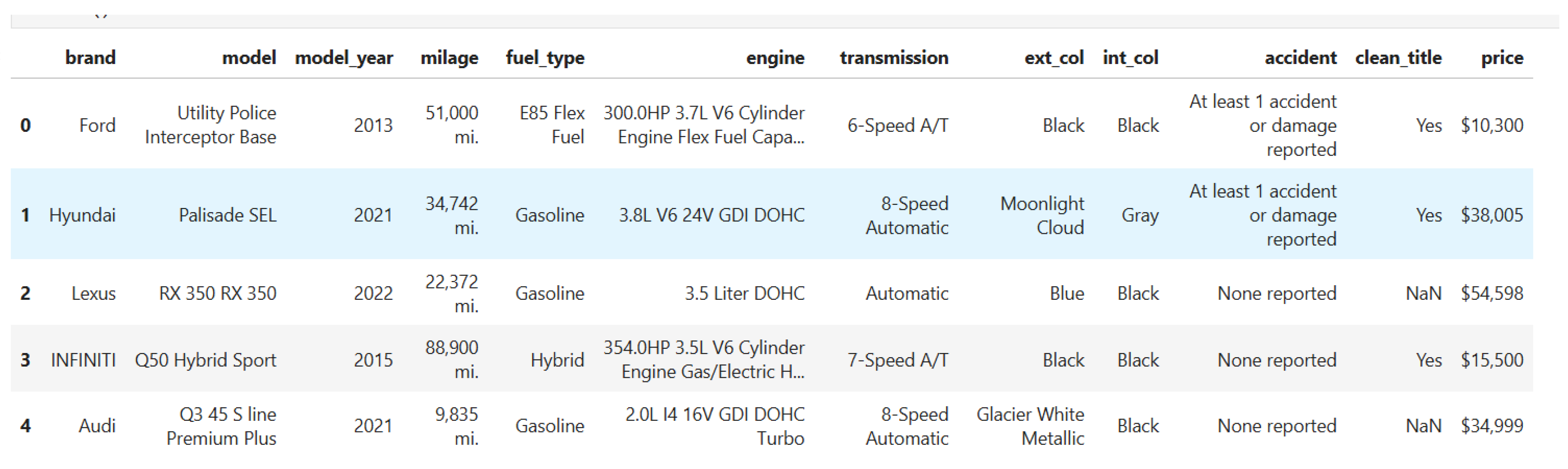Screen dimensions: 1568x469
Task: Click the price column header
Action: pyautogui.click(x=1502, y=58)
